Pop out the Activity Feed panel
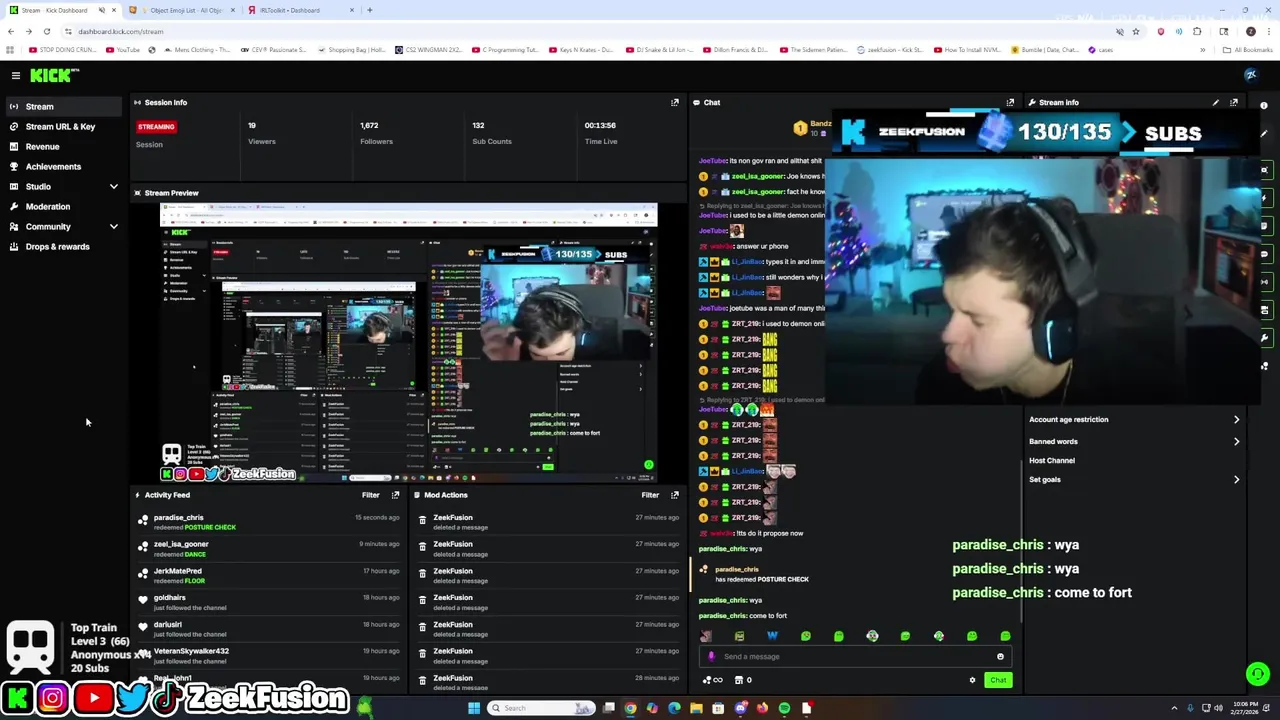1280x720 pixels. pos(395,495)
